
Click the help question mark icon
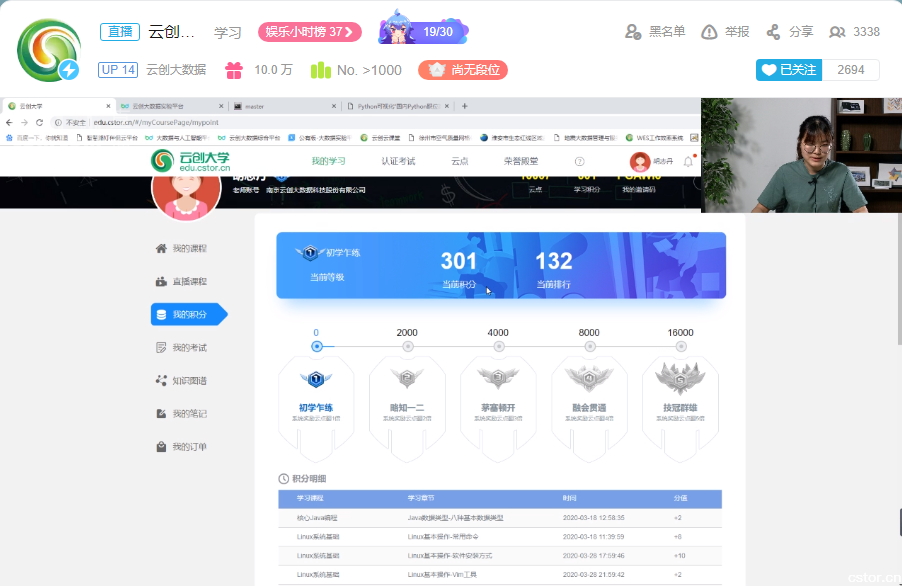click(x=580, y=162)
